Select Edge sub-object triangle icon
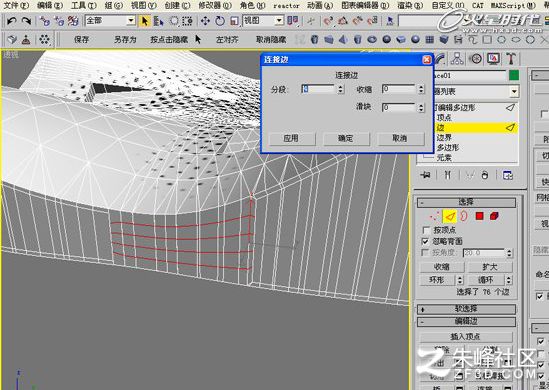Viewport: 549px width, 390px height. click(450, 216)
